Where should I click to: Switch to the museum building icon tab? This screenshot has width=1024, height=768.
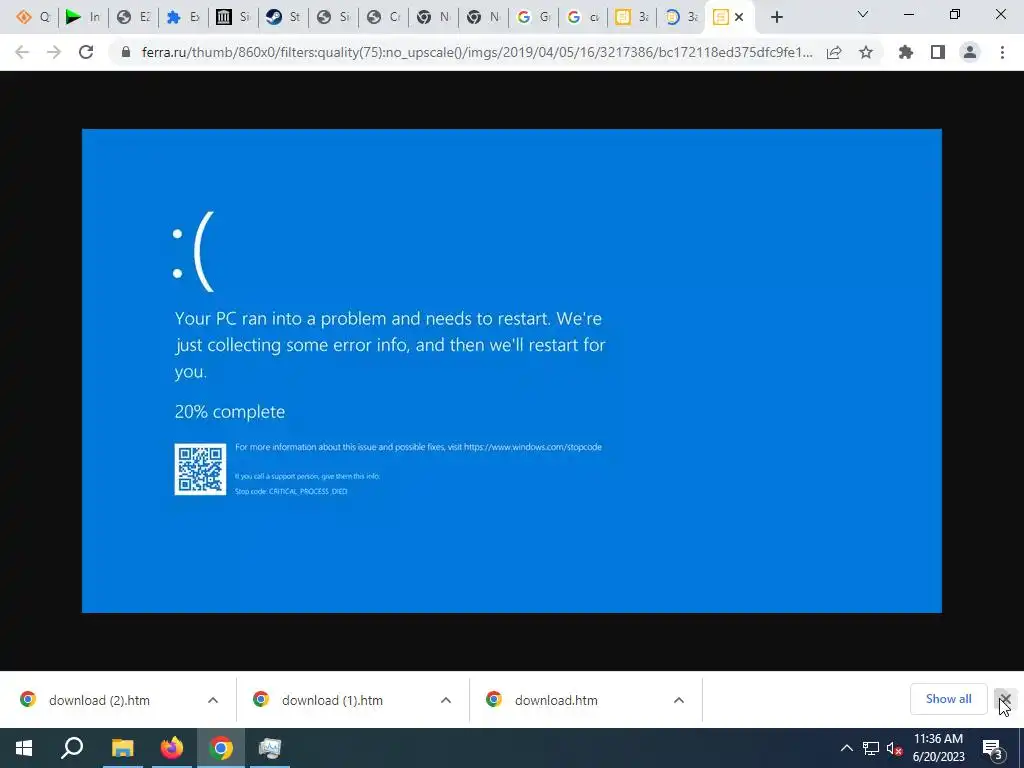233,17
